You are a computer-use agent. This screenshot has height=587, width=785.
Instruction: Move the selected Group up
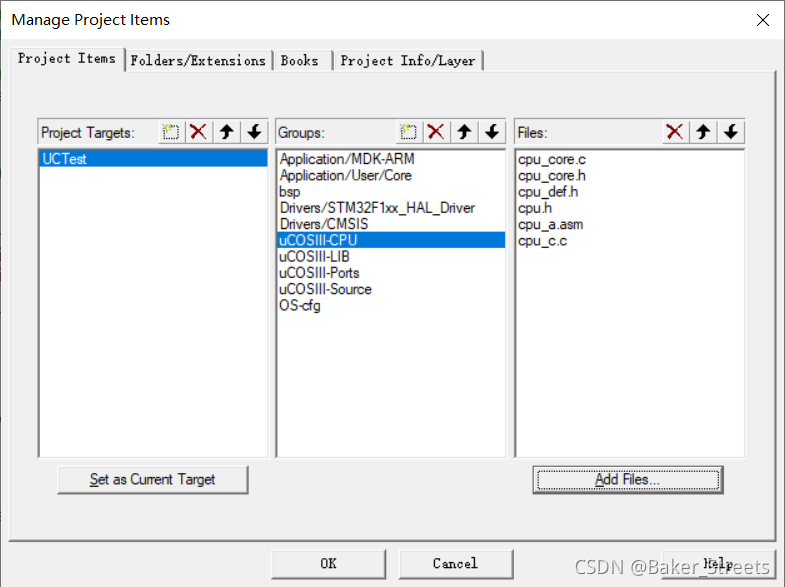click(464, 132)
